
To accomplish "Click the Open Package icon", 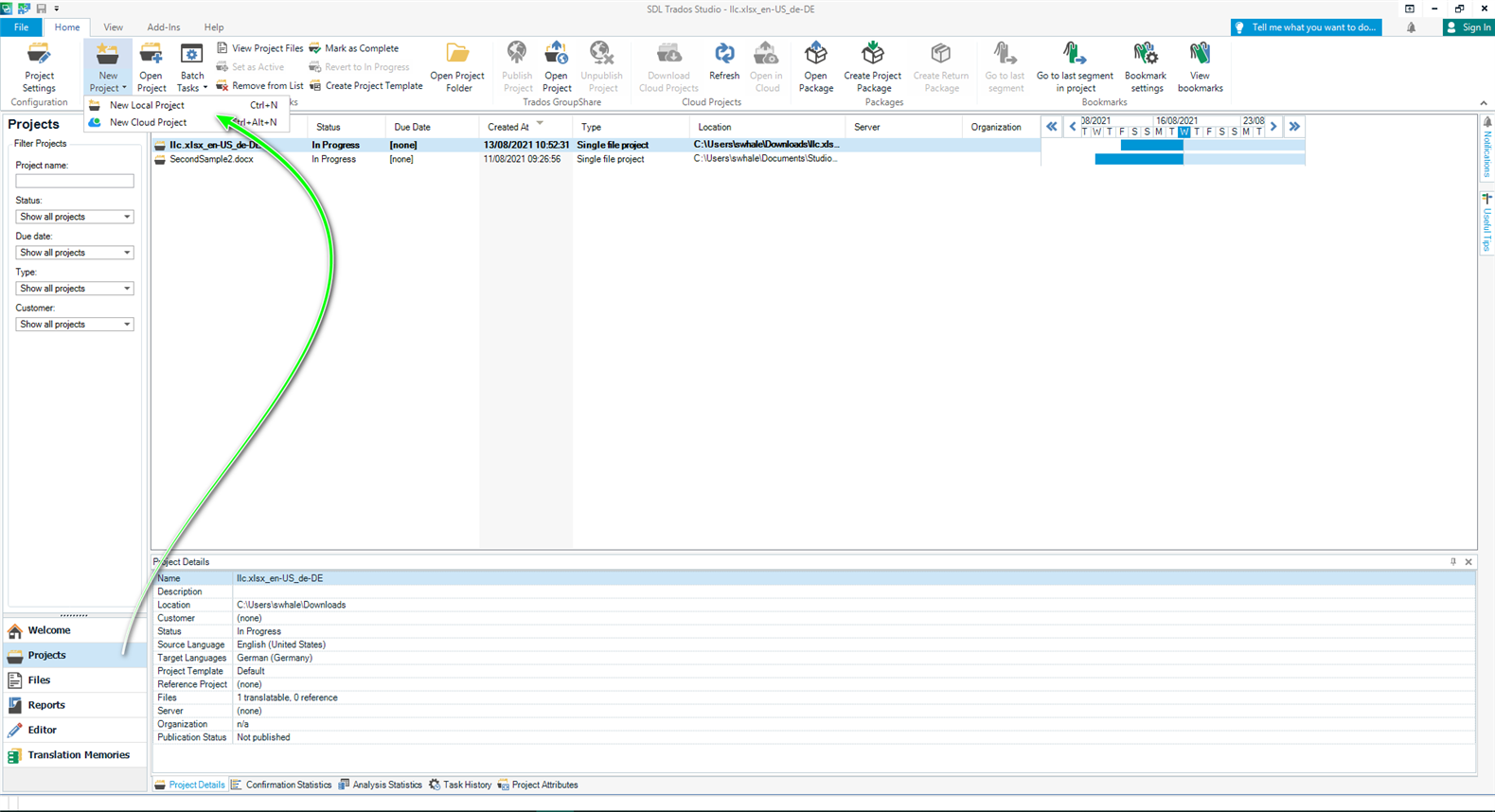I will [x=815, y=66].
